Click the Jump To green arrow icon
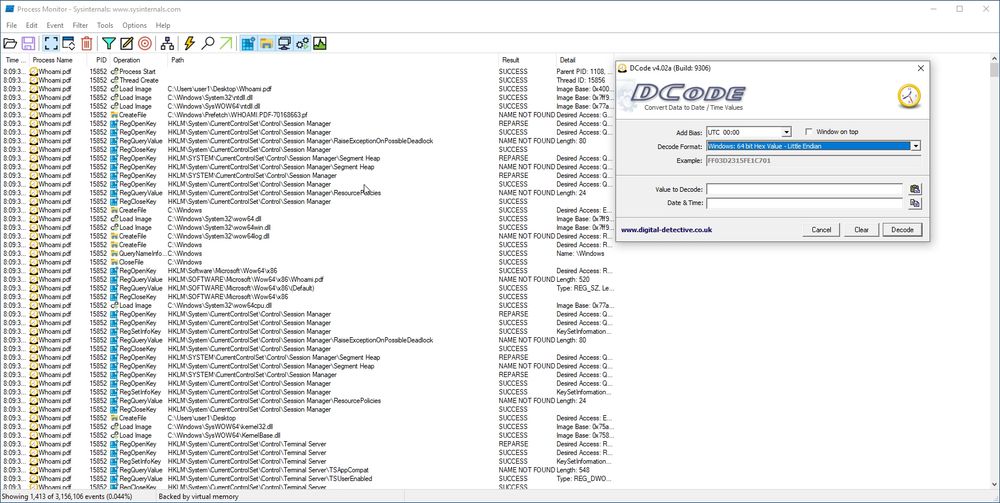1000x503 pixels. (226, 43)
